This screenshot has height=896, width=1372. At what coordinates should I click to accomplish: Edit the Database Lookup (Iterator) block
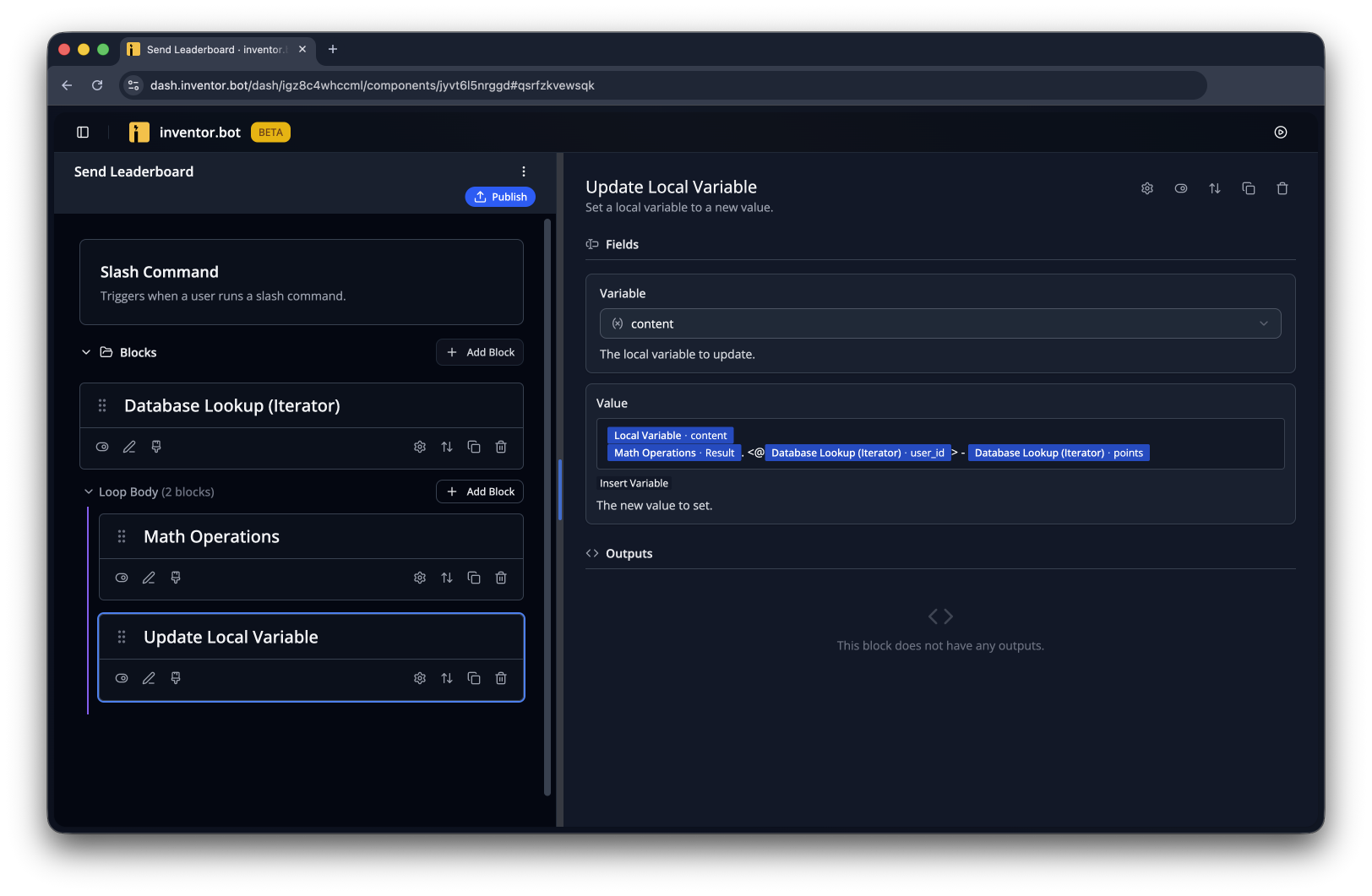tap(129, 447)
